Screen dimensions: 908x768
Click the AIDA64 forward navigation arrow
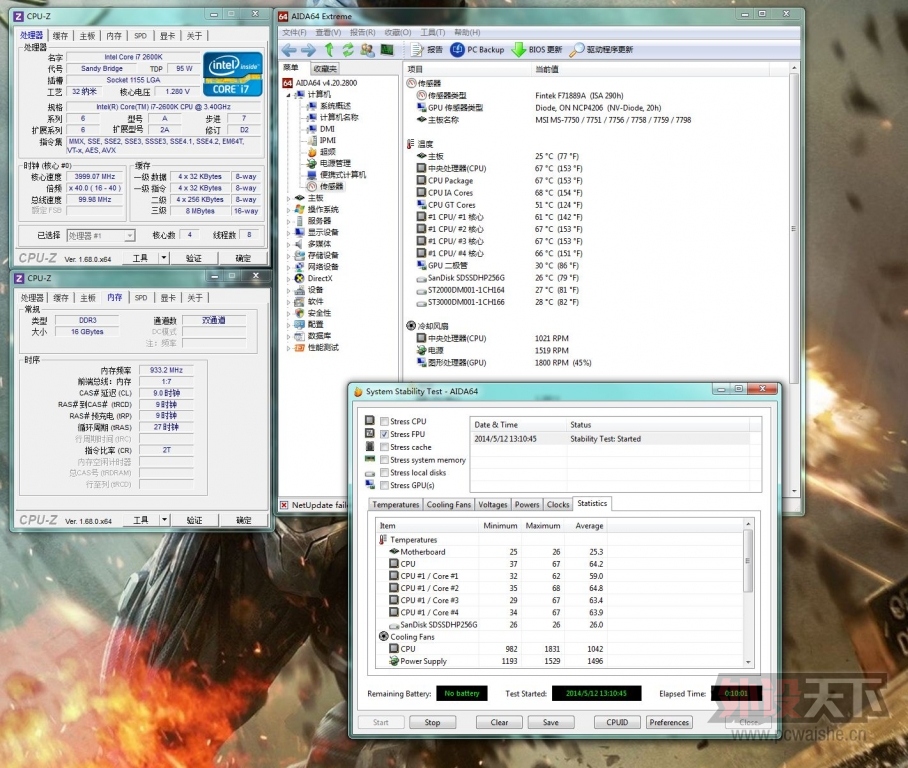(309, 50)
